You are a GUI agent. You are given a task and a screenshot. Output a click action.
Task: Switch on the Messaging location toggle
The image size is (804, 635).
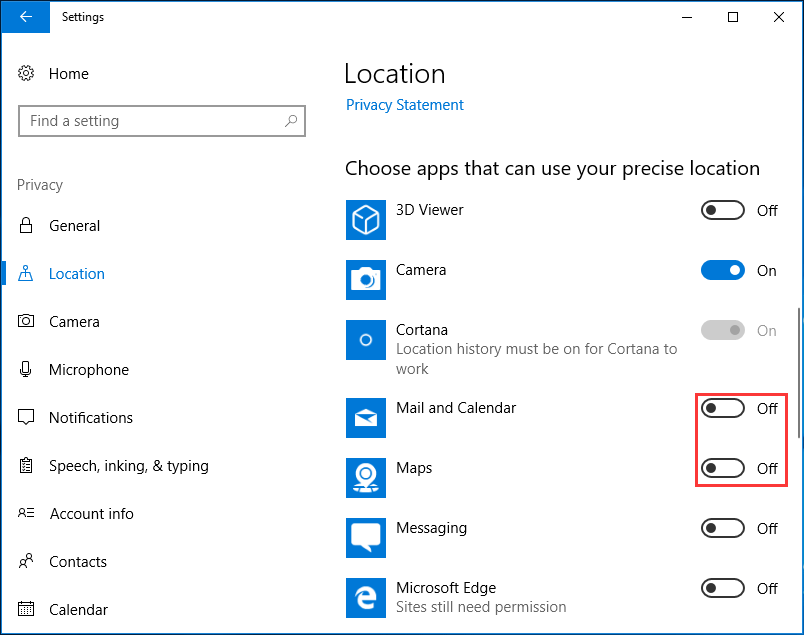click(x=722, y=528)
